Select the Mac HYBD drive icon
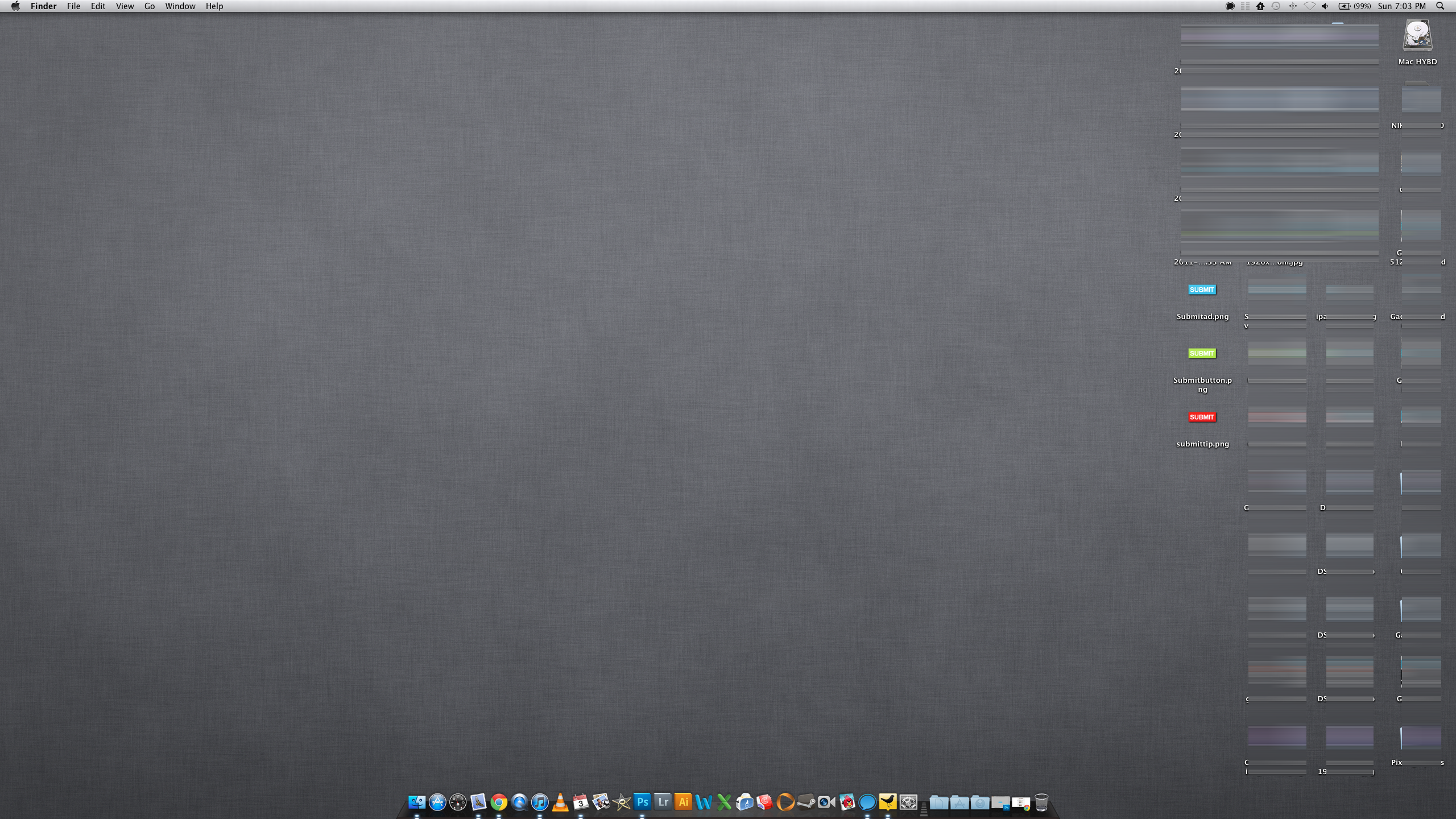Screen dimensions: 1456x819 click(1417, 36)
